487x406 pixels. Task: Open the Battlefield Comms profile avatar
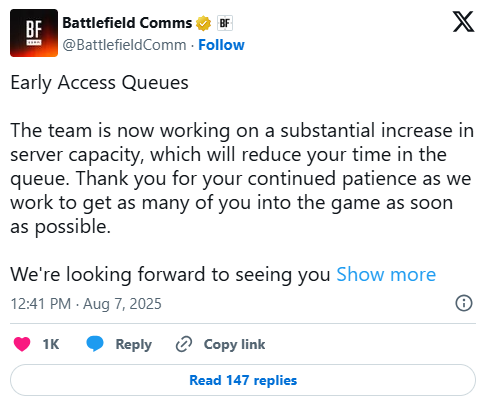34,33
